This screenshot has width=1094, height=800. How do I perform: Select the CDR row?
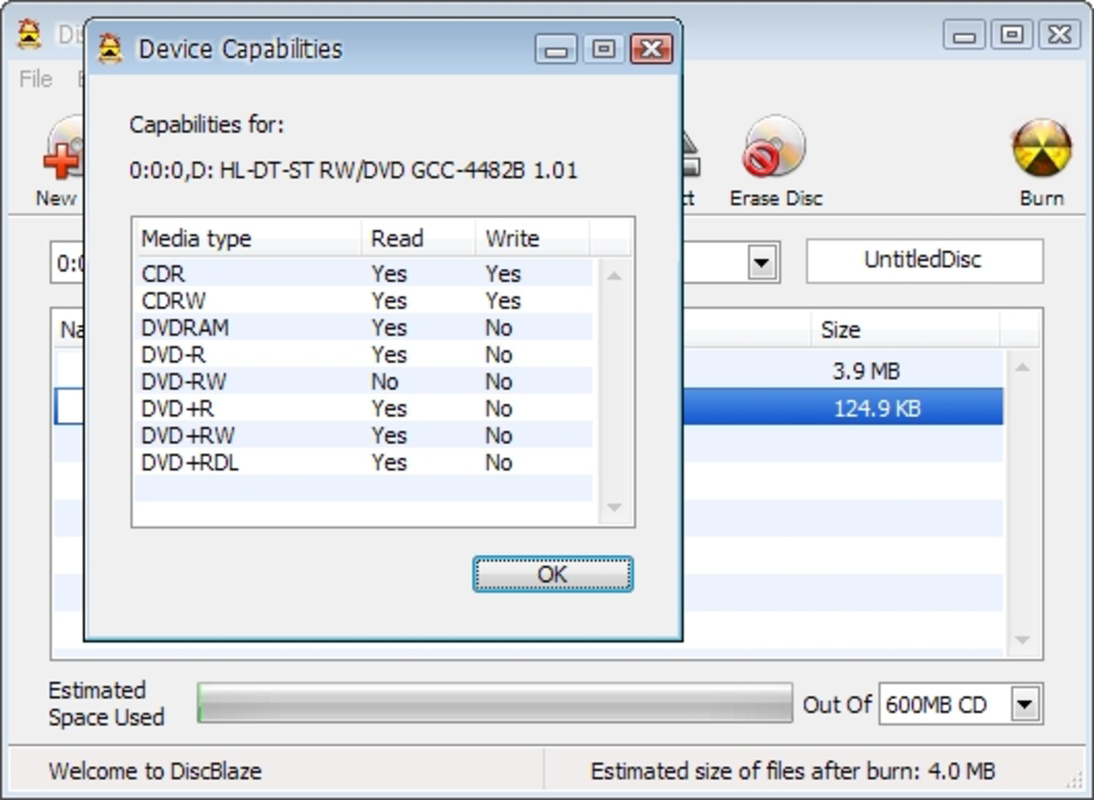click(364, 273)
